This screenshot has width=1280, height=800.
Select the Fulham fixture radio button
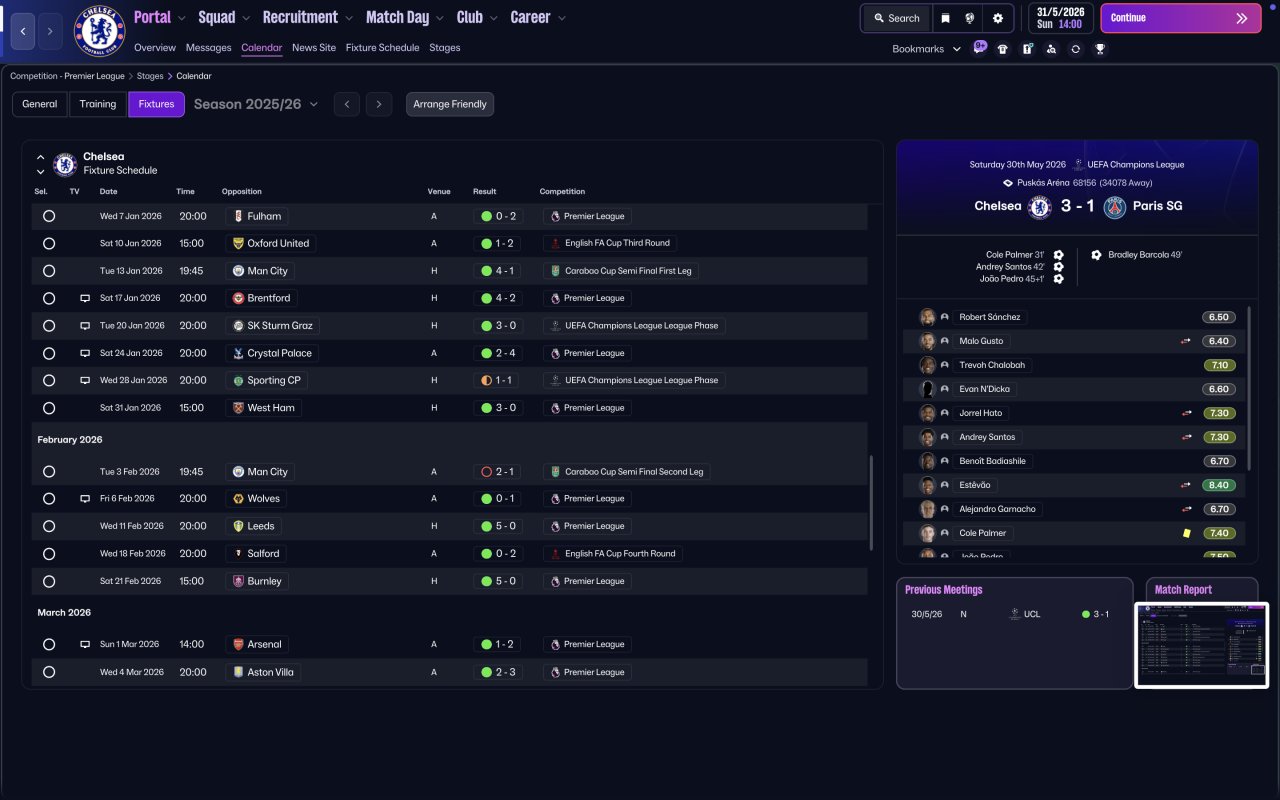[49, 216]
